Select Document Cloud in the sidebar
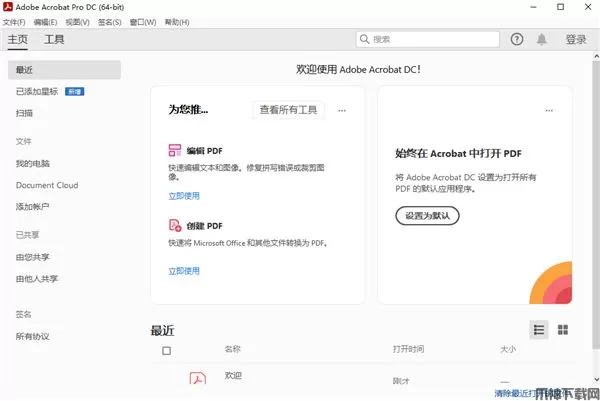Image resolution: width=600 pixels, height=401 pixels. click(47, 185)
